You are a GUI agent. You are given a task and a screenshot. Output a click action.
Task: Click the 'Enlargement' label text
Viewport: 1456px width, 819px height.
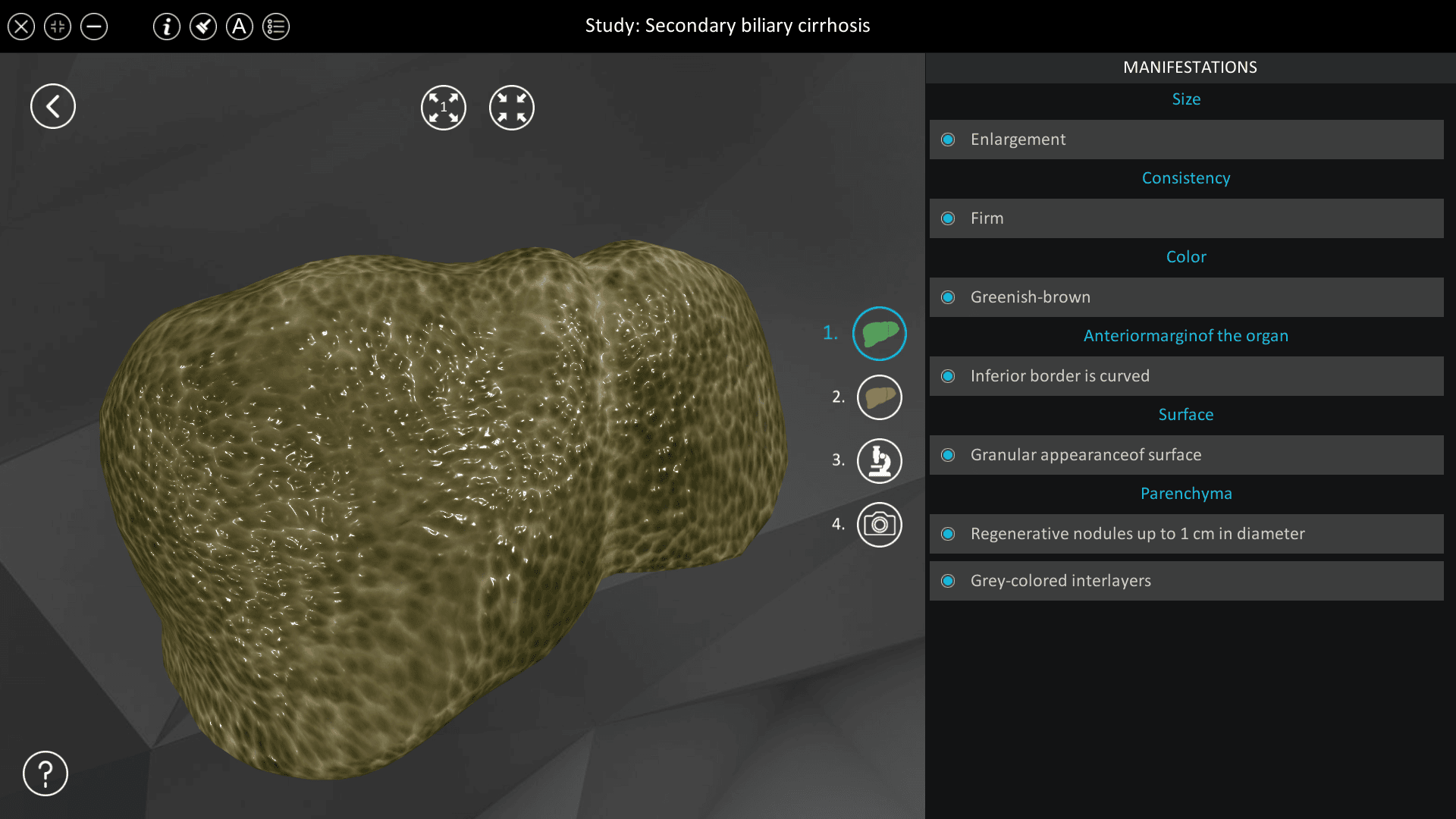click(x=1018, y=140)
